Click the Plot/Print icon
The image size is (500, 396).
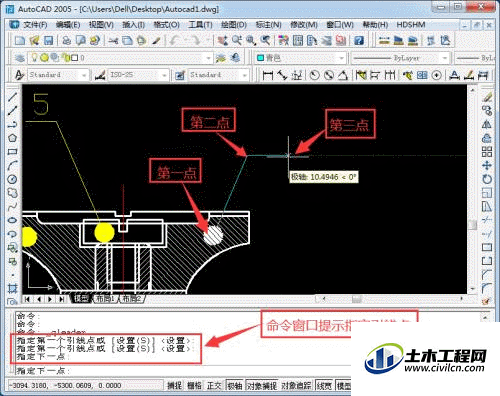[67, 41]
